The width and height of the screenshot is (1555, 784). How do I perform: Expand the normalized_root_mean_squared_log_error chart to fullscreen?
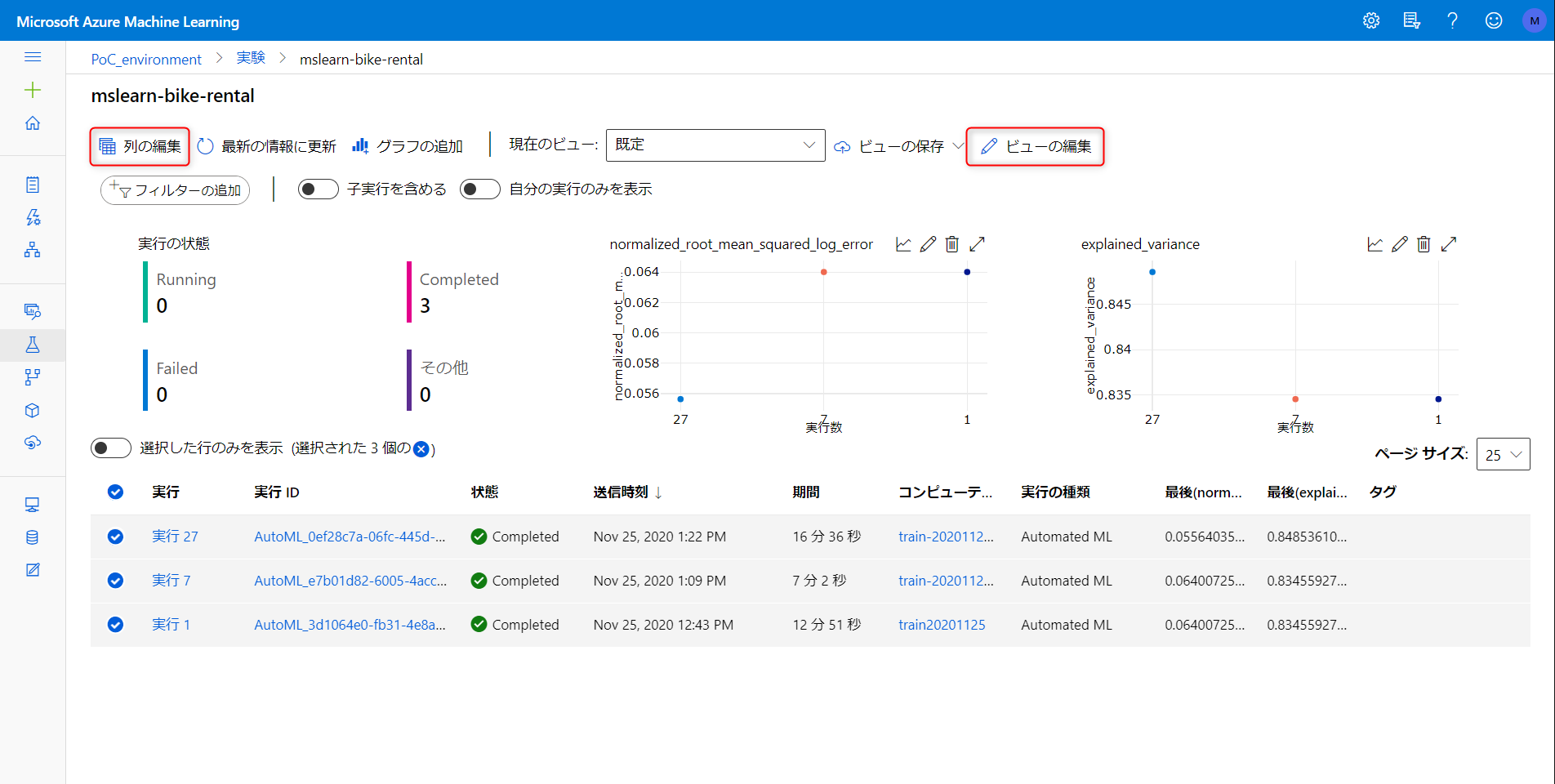tap(977, 244)
